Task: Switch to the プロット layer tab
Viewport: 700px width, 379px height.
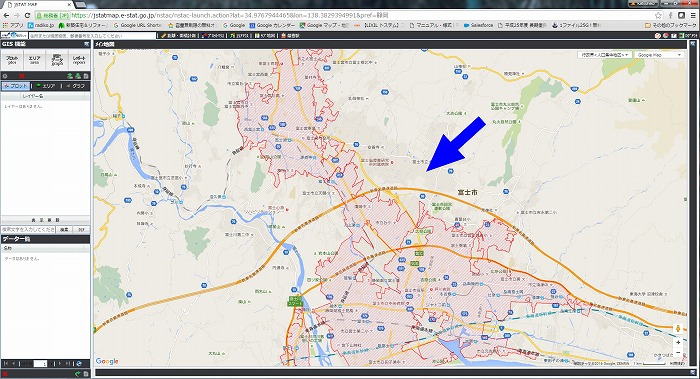Action: click(x=16, y=86)
